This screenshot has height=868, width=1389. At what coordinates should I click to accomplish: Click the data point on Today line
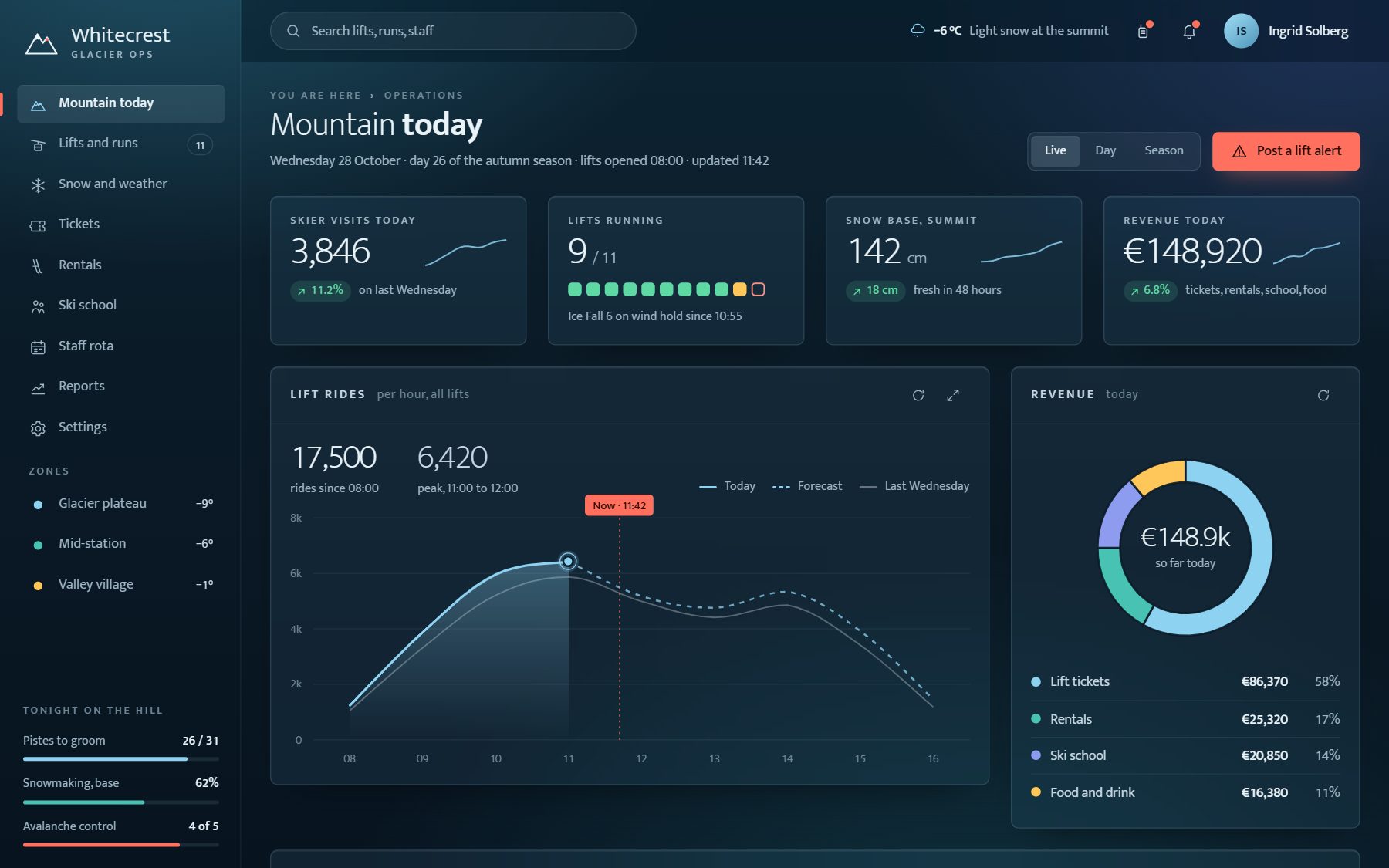pos(568,561)
